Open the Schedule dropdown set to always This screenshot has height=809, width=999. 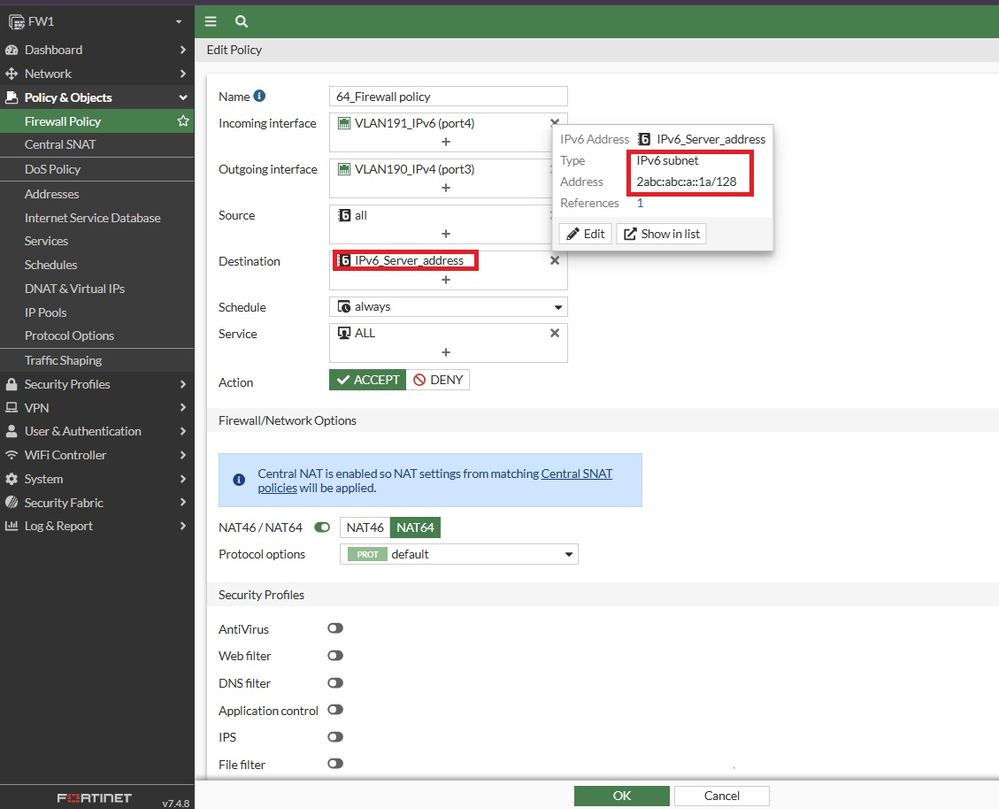[x=448, y=307]
